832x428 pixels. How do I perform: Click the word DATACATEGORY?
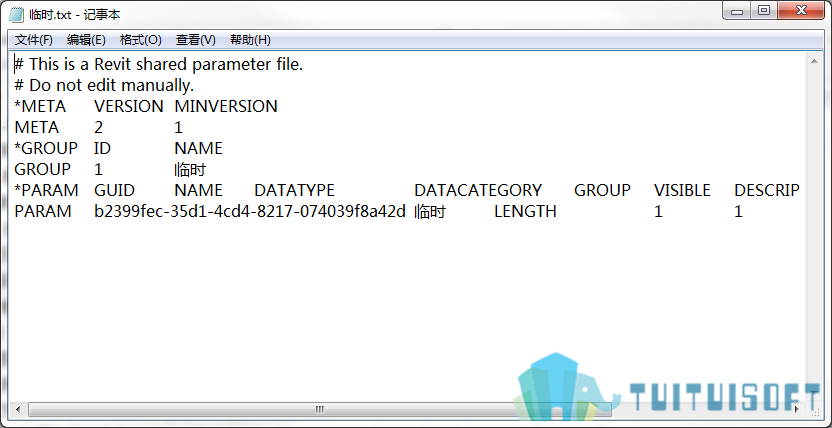pos(478,190)
